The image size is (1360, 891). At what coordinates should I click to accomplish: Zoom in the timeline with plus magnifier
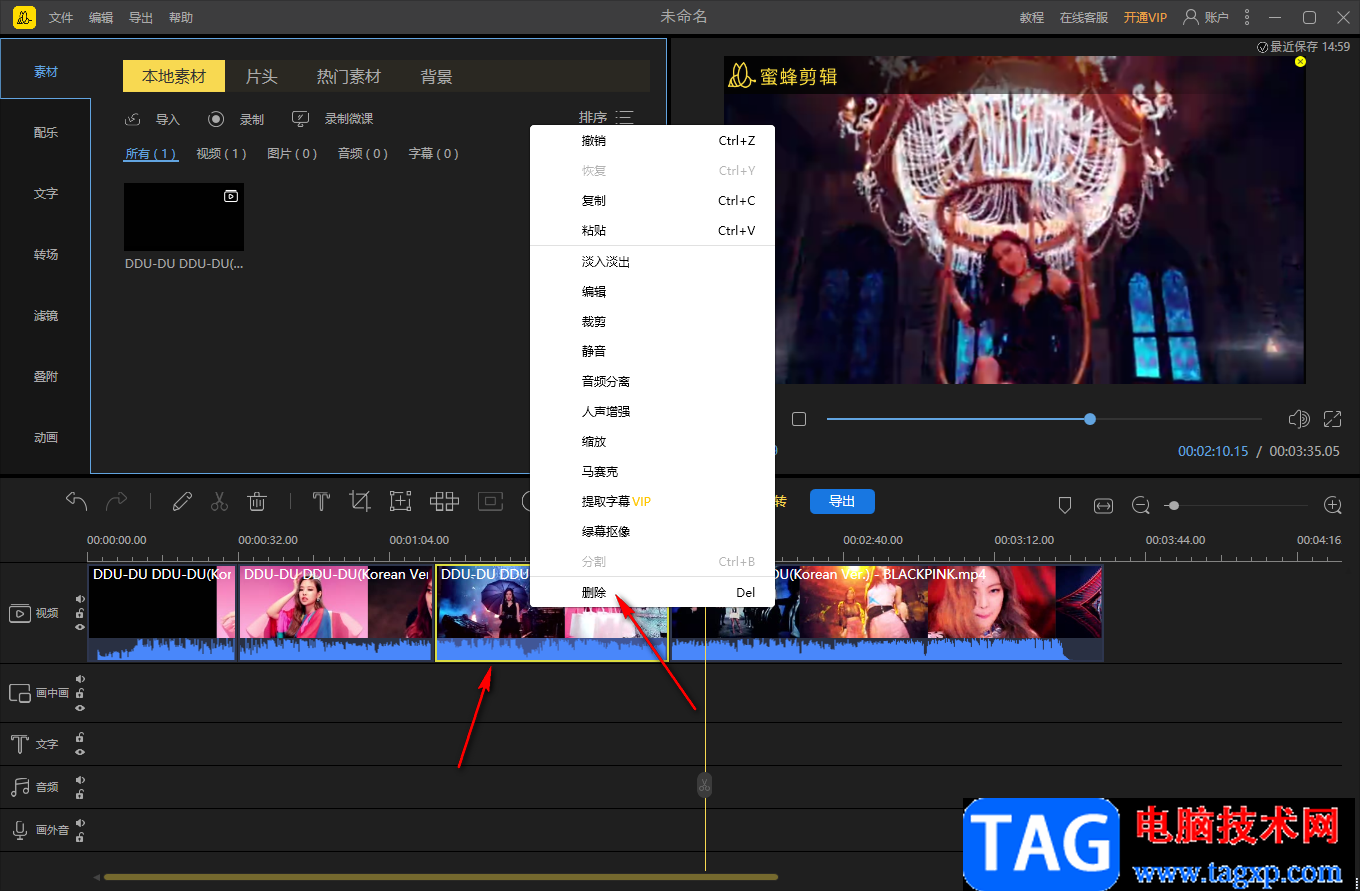(x=1333, y=506)
